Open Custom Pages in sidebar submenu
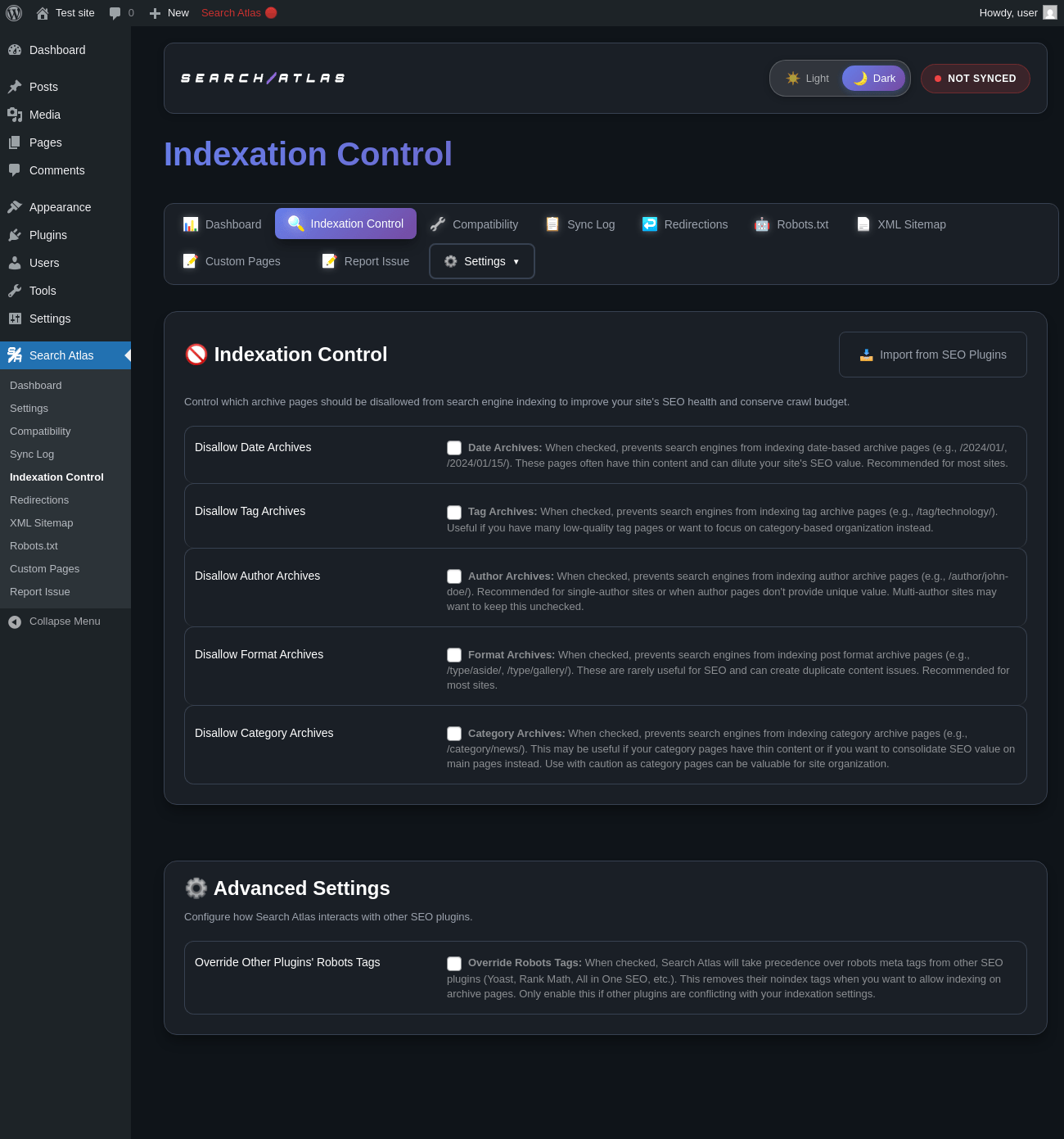Viewport: 1064px width, 1139px height. [x=44, y=569]
